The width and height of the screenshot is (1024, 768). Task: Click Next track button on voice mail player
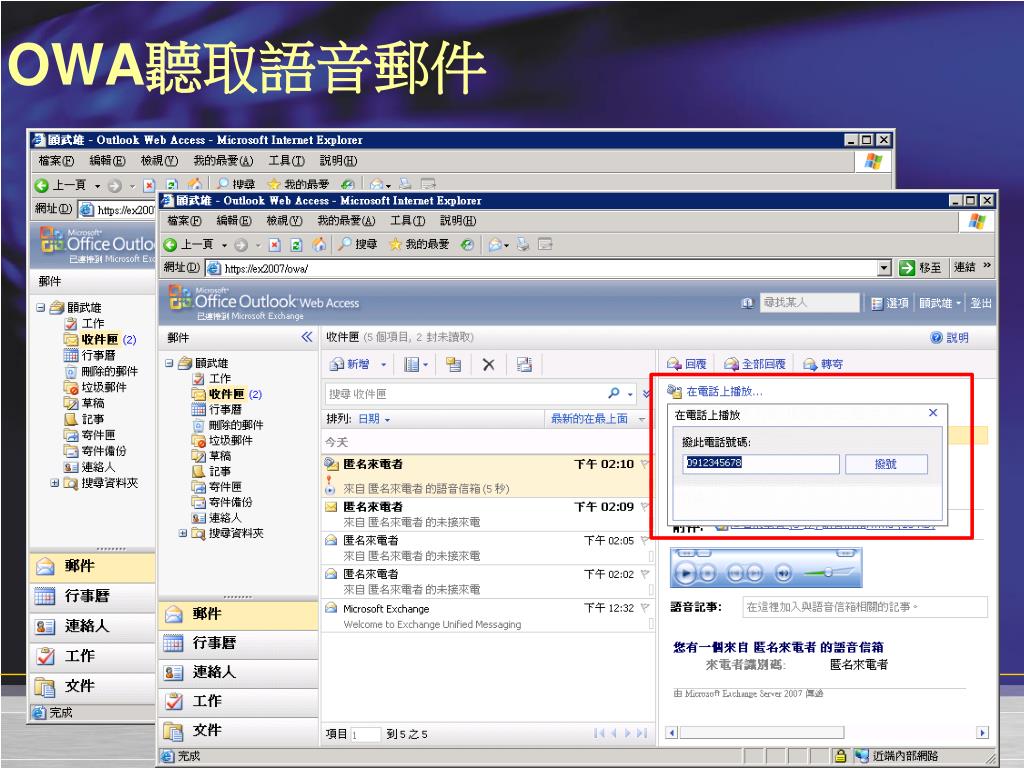[x=755, y=573]
